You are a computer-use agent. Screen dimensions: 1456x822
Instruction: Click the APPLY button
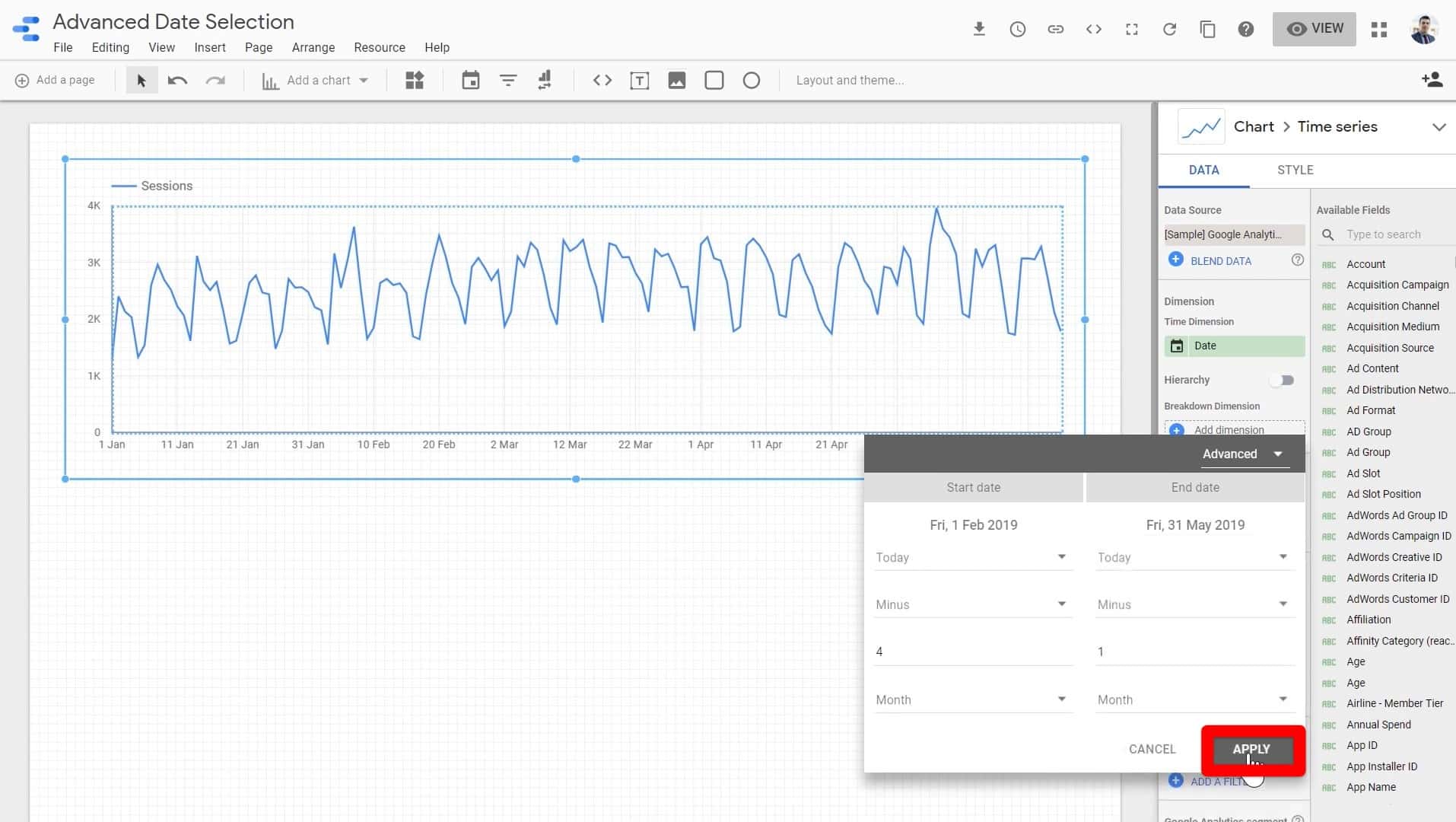[x=1252, y=748]
